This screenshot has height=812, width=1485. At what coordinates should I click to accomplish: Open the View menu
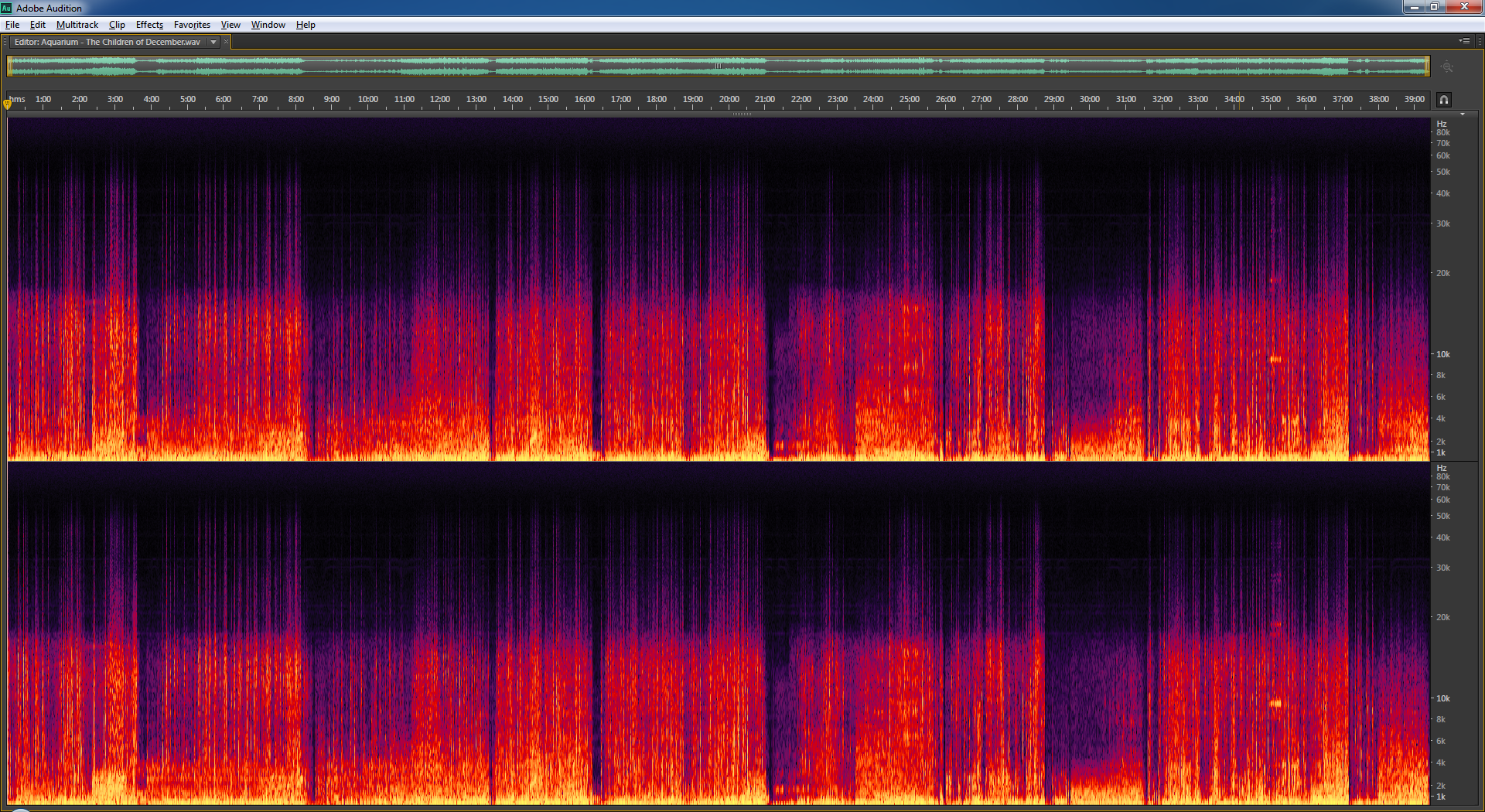click(x=230, y=25)
